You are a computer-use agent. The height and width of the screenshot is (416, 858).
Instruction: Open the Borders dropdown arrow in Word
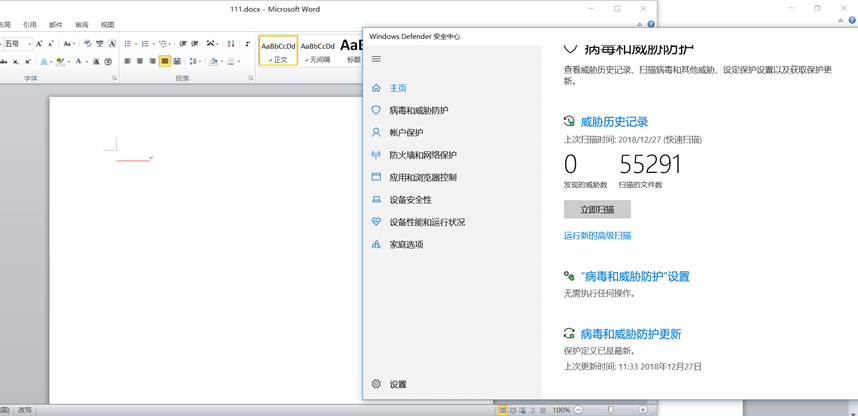pyautogui.click(x=239, y=61)
